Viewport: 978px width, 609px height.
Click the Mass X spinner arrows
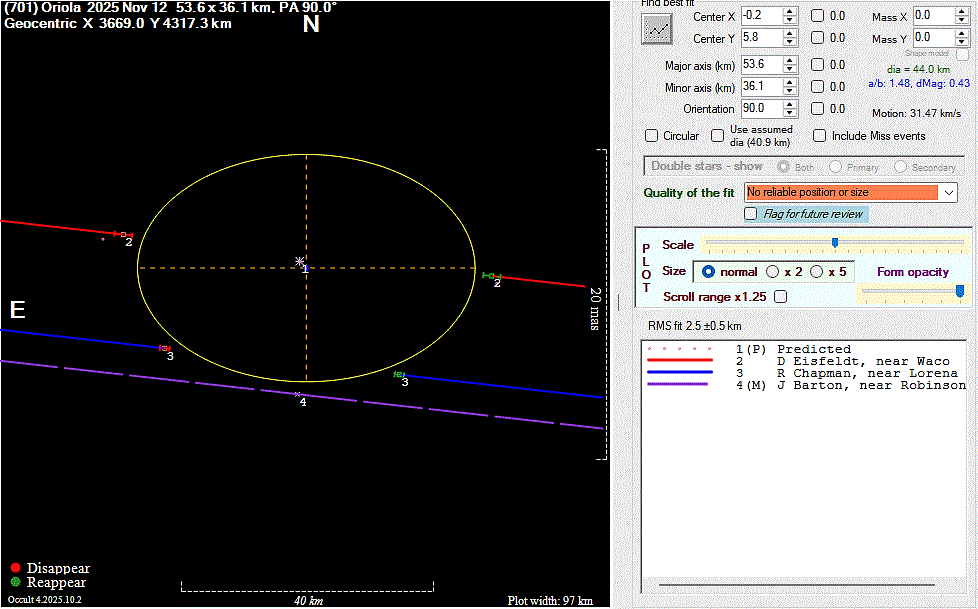962,16
